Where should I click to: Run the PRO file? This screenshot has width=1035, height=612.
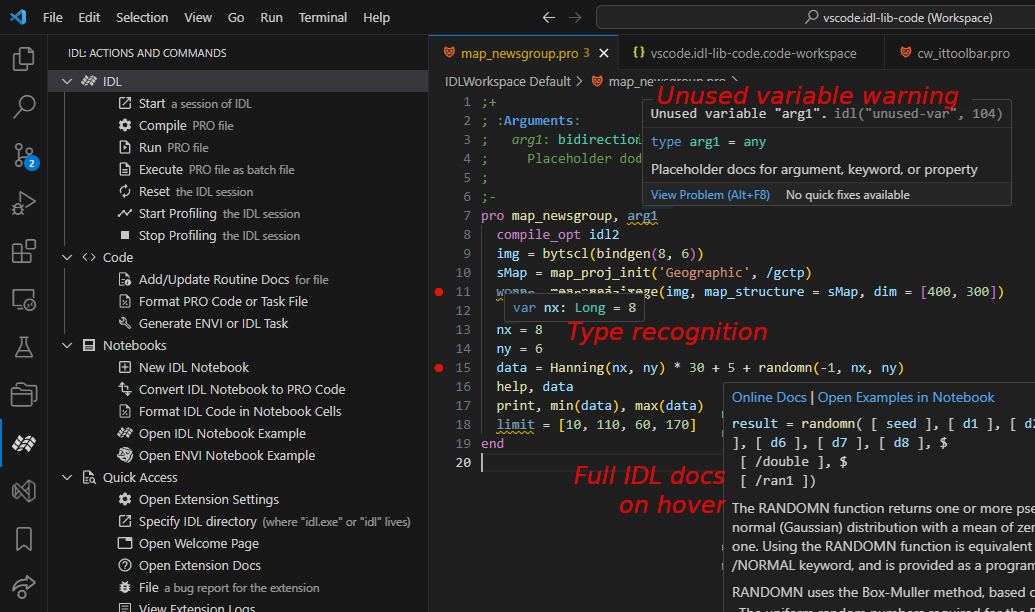[163, 148]
